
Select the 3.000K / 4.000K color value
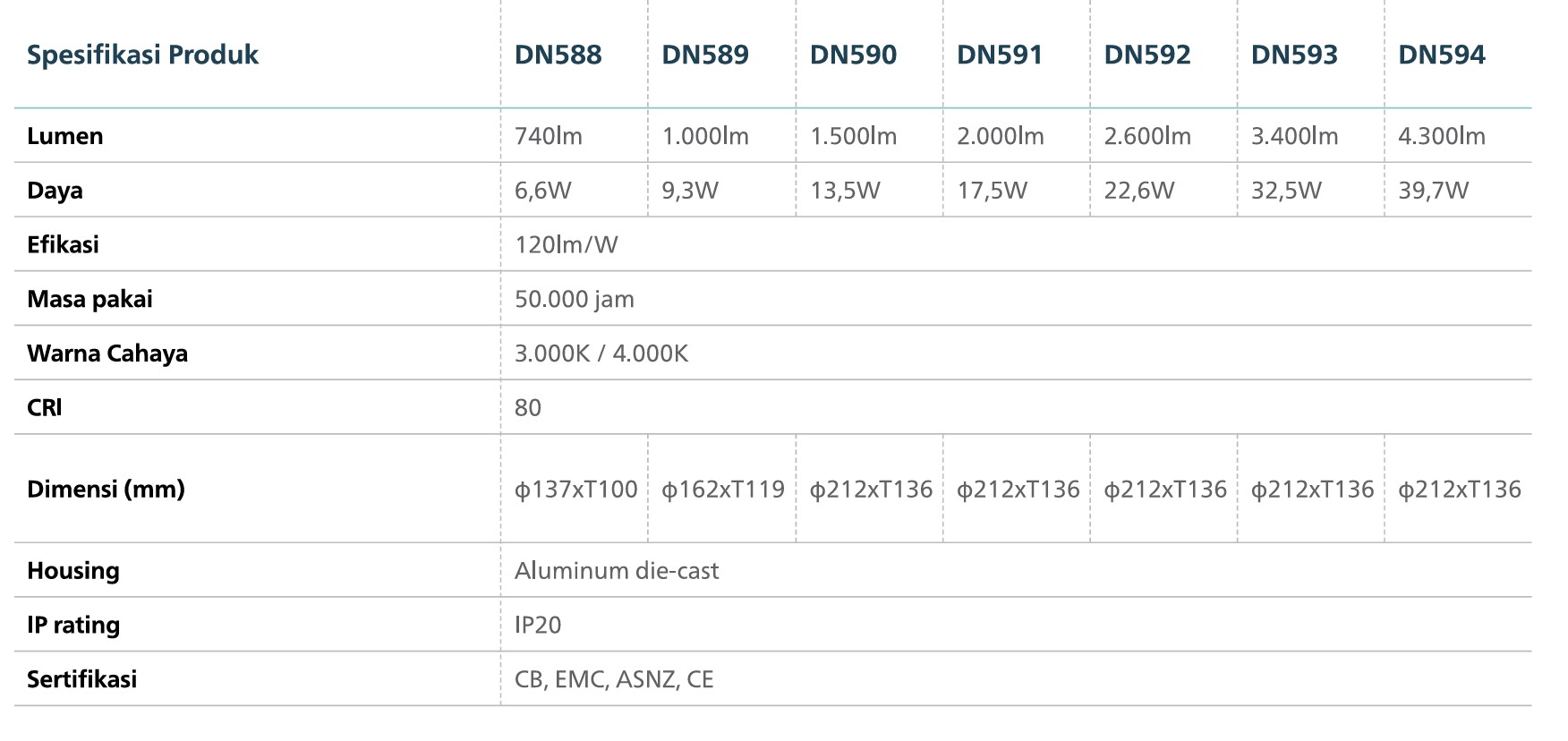pos(601,353)
